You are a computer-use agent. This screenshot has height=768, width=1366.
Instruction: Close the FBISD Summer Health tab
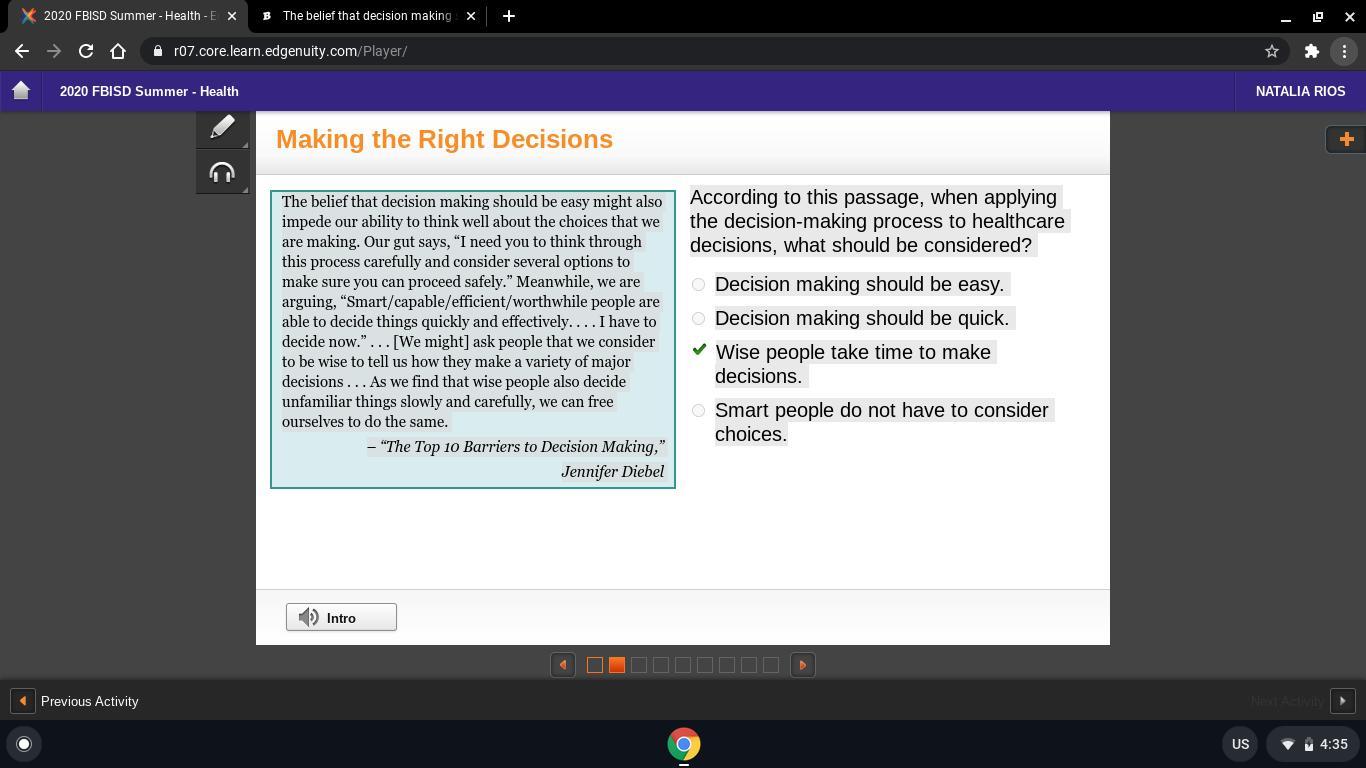[231, 16]
